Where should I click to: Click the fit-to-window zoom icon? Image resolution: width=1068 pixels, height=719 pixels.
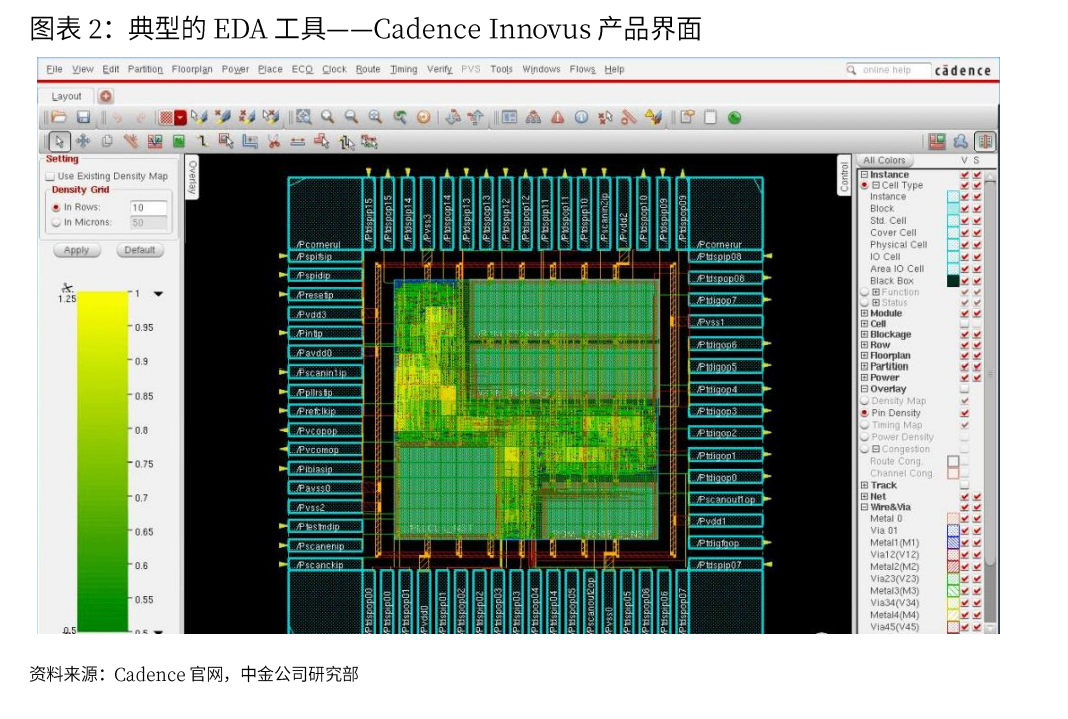pyautogui.click(x=304, y=117)
